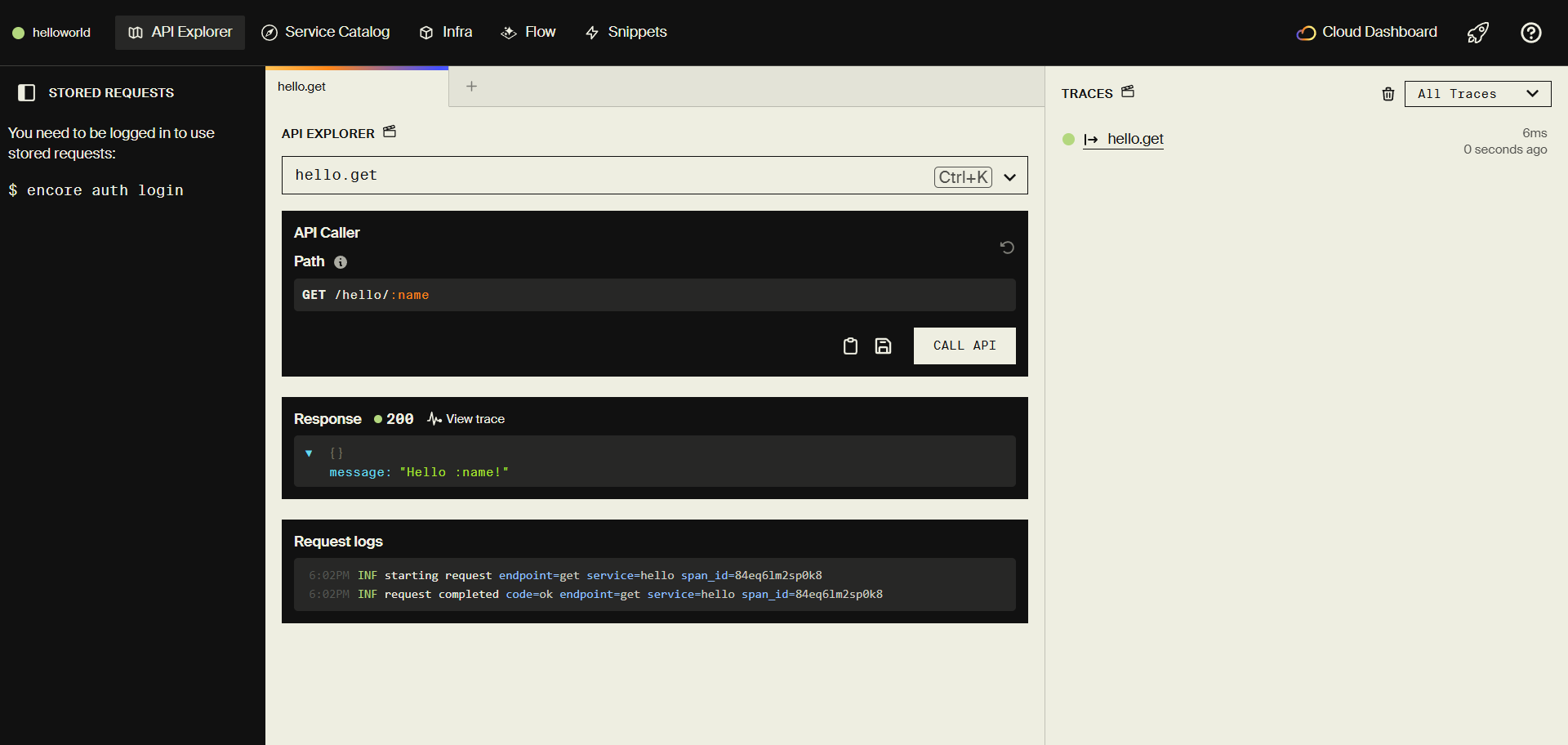Switch to the Infra tab
Image resolution: width=1568 pixels, height=745 pixels.
click(446, 33)
